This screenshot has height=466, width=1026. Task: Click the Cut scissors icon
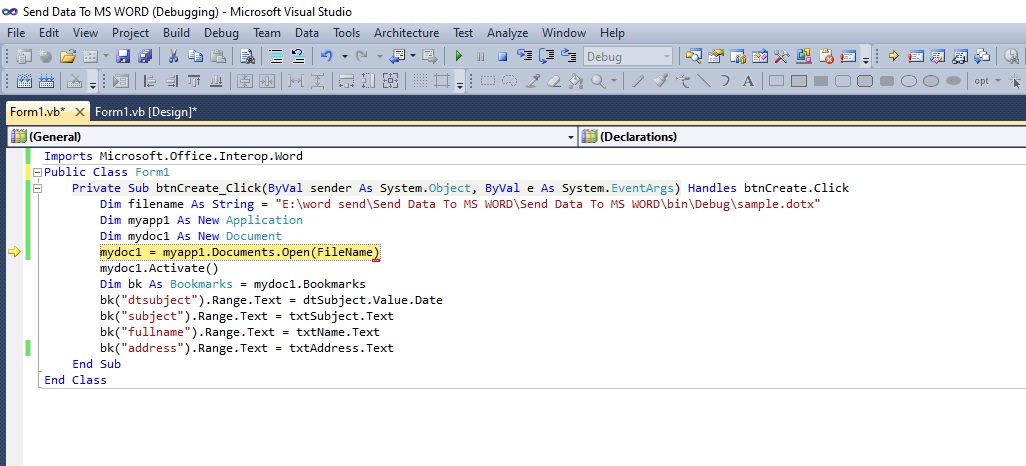click(x=173, y=56)
